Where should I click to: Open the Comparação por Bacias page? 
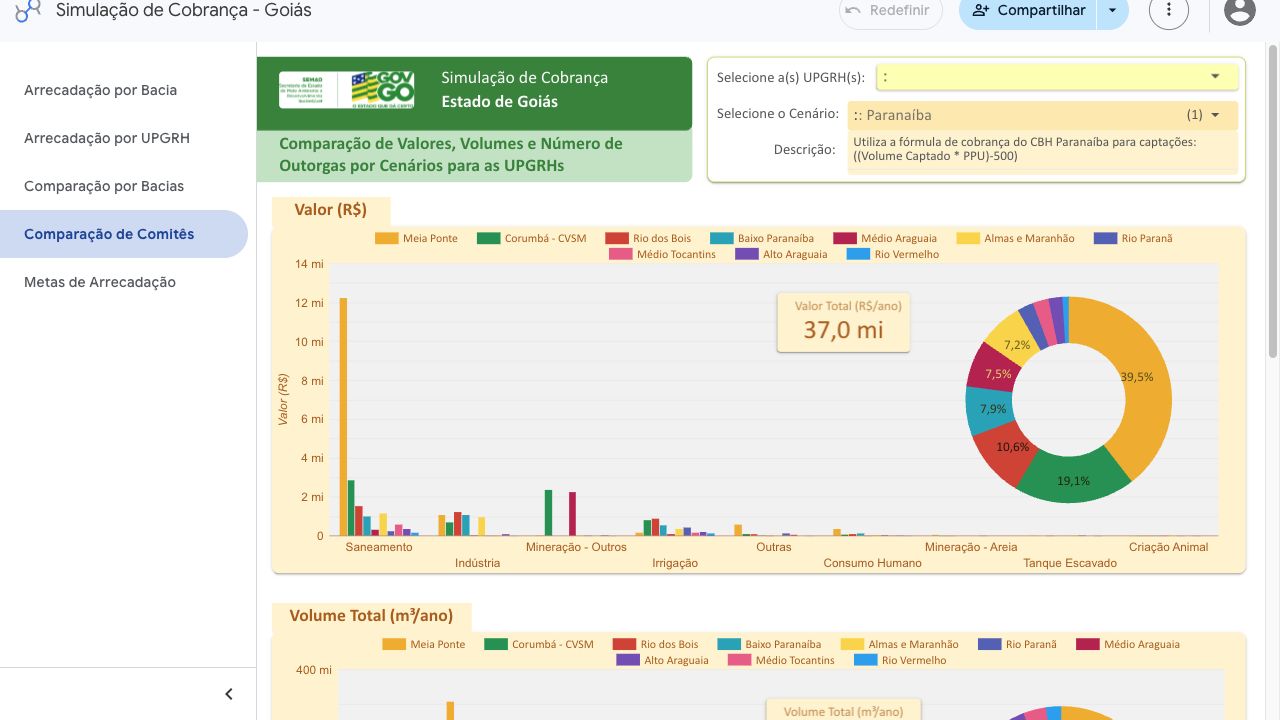(104, 186)
